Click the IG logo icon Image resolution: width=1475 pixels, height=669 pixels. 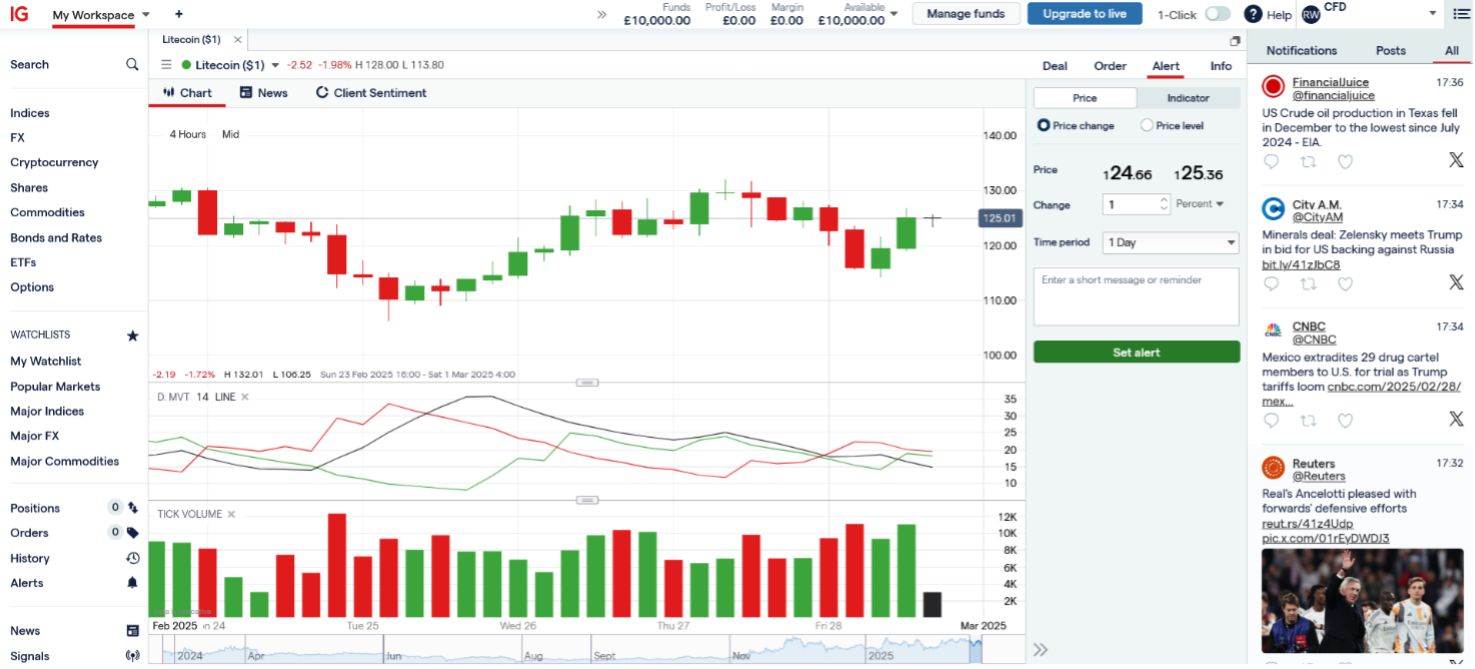(19, 14)
